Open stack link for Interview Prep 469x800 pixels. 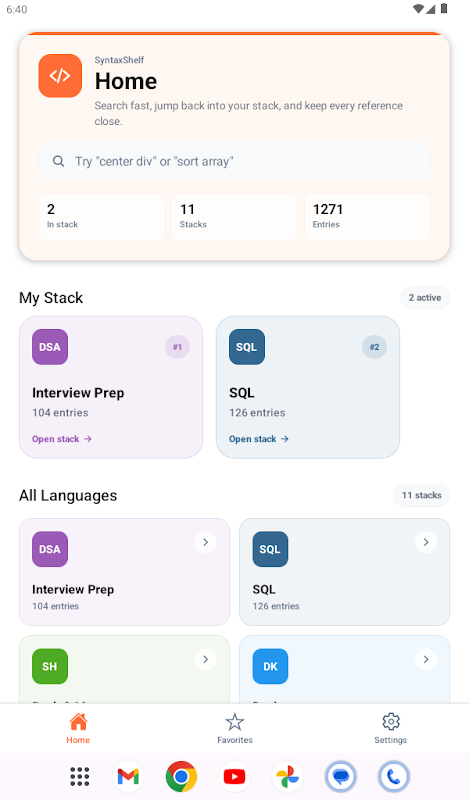pyautogui.click(x=62, y=439)
